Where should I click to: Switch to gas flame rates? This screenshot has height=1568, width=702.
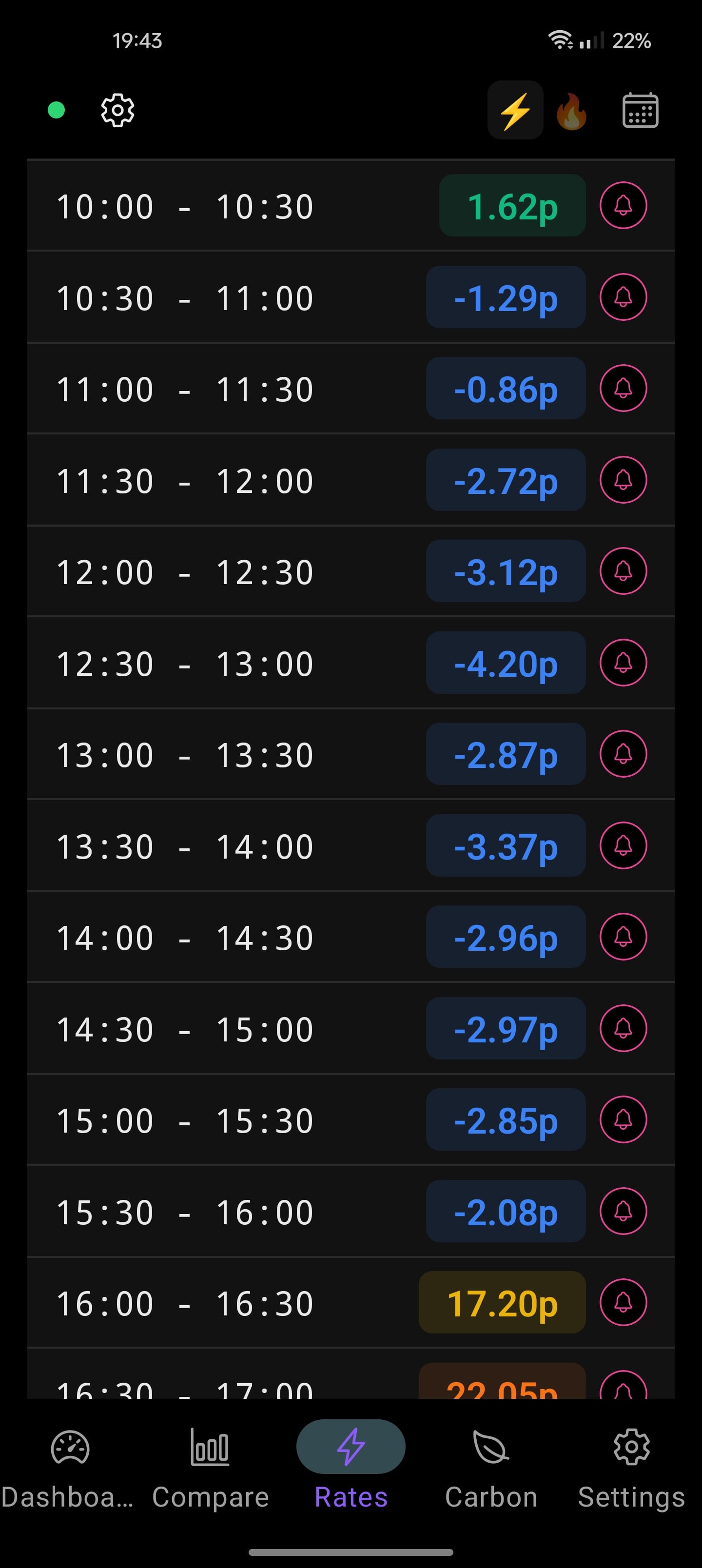point(572,111)
